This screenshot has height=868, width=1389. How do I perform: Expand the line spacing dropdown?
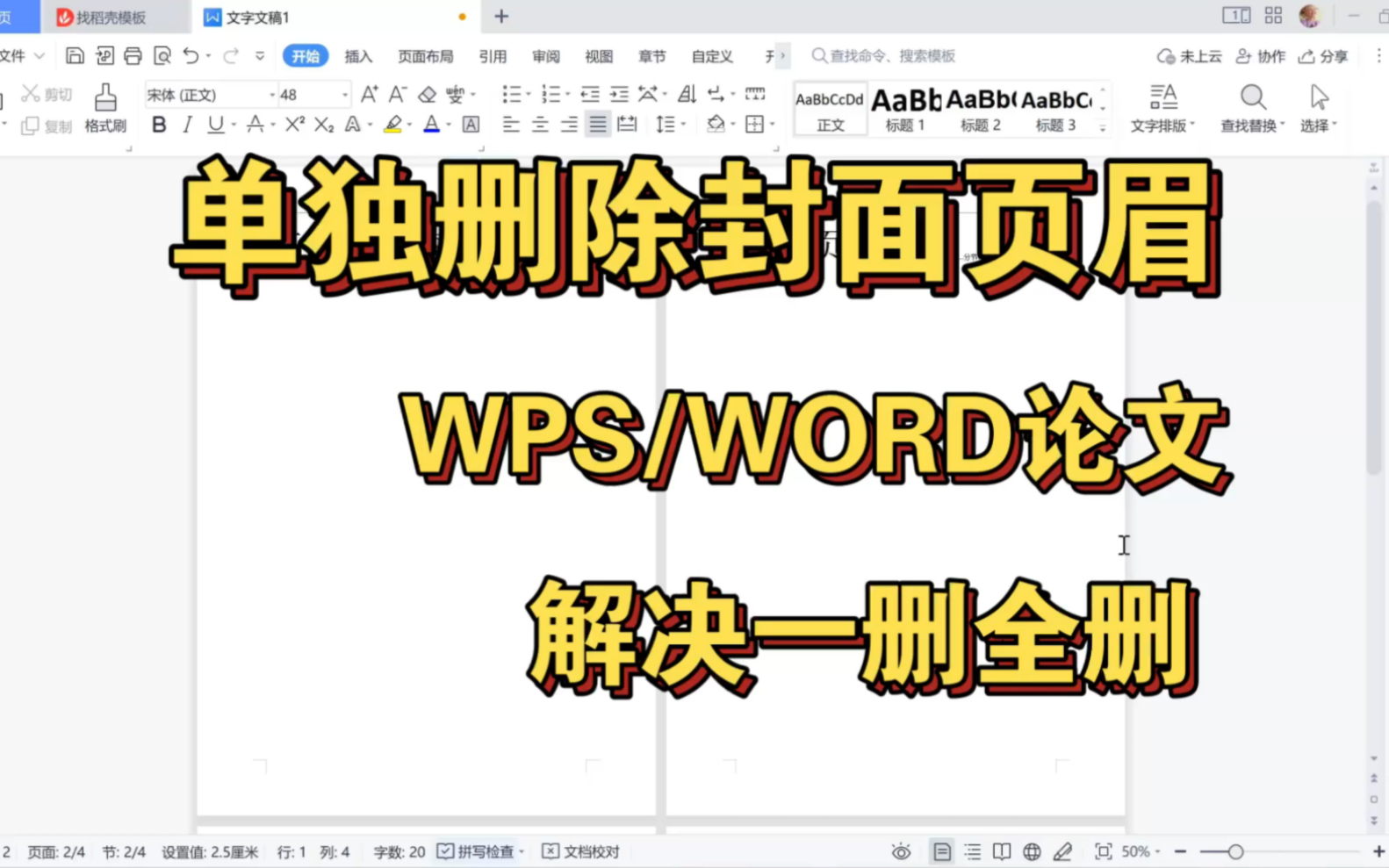[683, 125]
